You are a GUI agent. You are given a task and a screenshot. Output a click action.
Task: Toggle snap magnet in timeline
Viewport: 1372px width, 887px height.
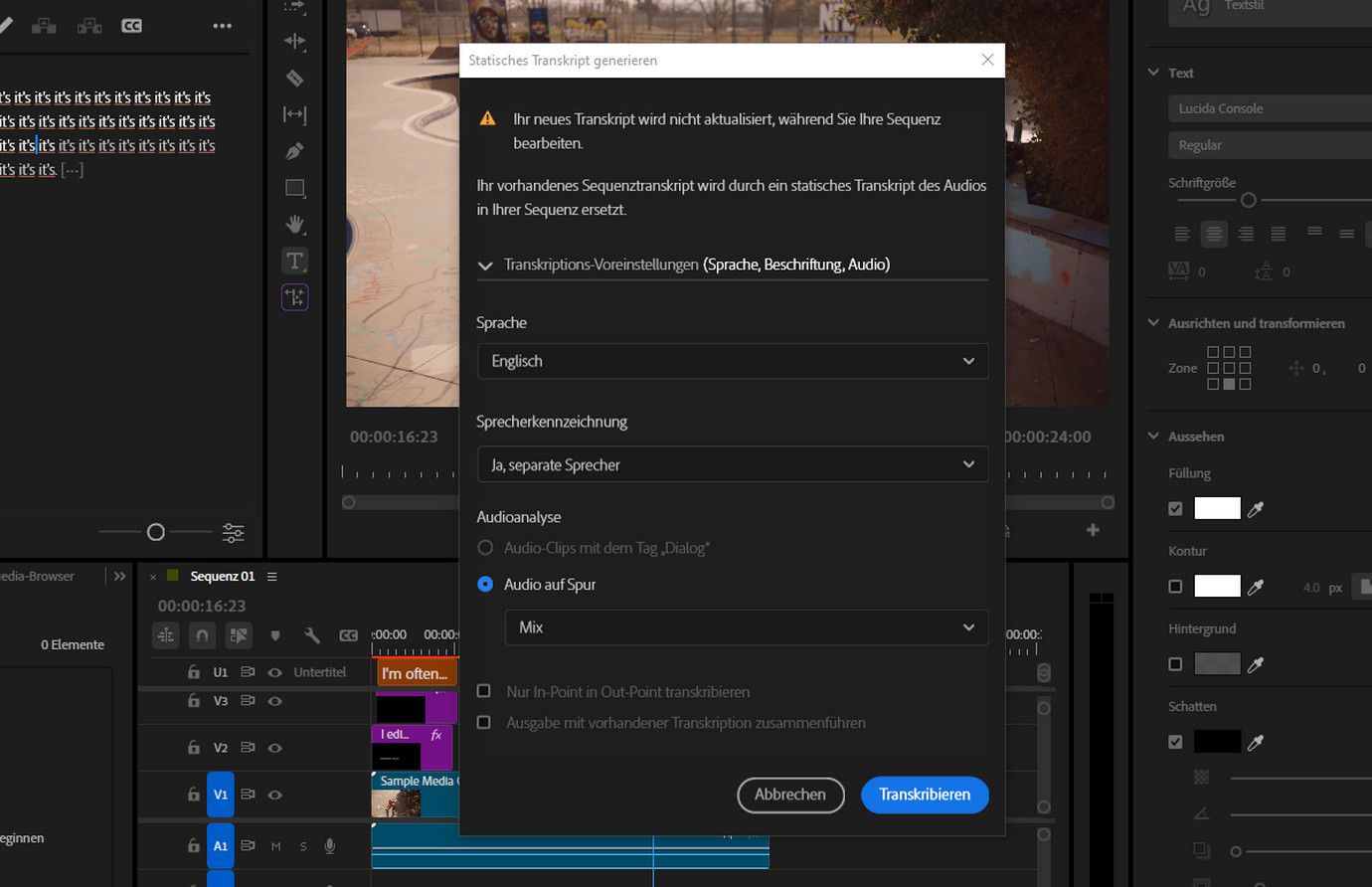[202, 635]
